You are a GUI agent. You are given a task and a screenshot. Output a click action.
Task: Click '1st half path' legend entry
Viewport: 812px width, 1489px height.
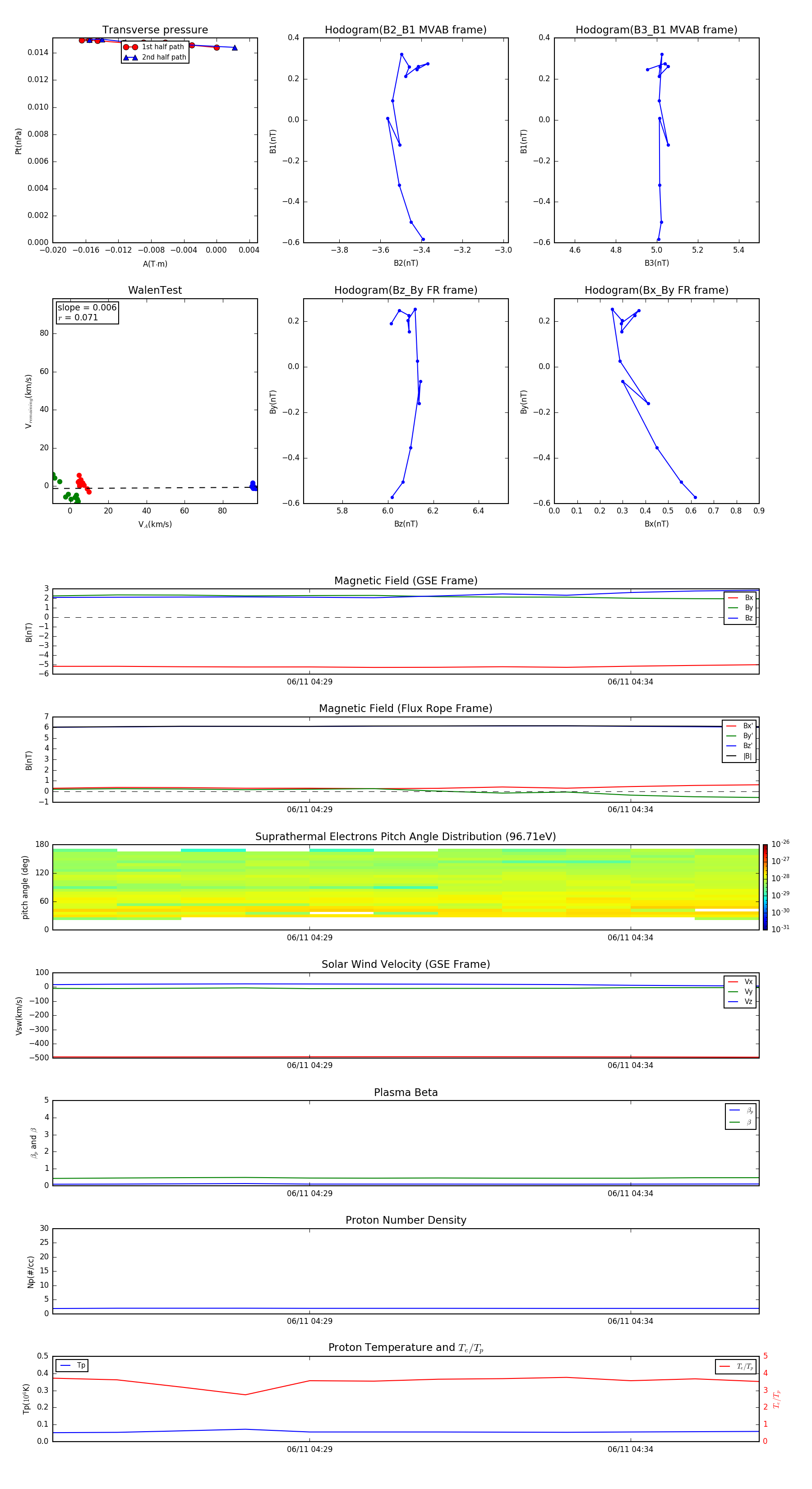pos(154,47)
